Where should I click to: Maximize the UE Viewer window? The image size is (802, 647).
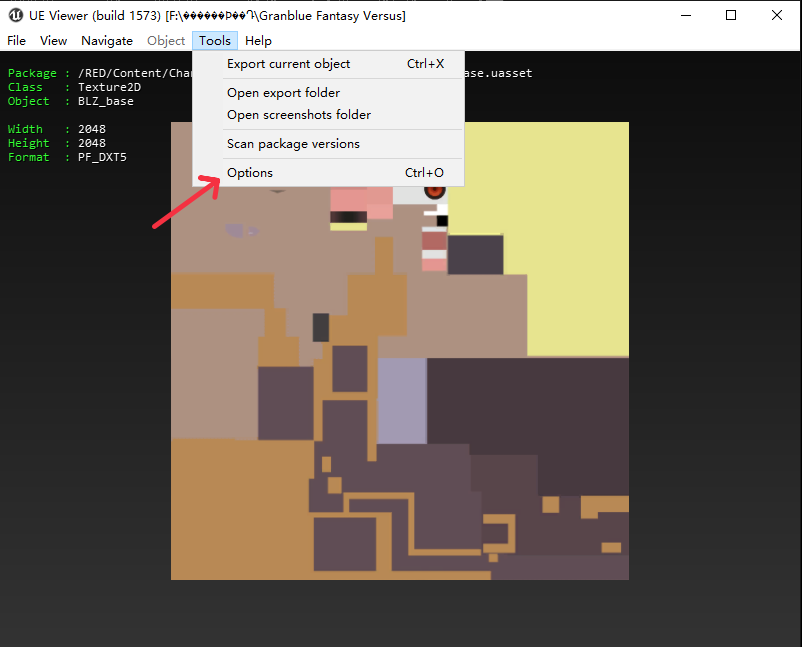click(731, 15)
